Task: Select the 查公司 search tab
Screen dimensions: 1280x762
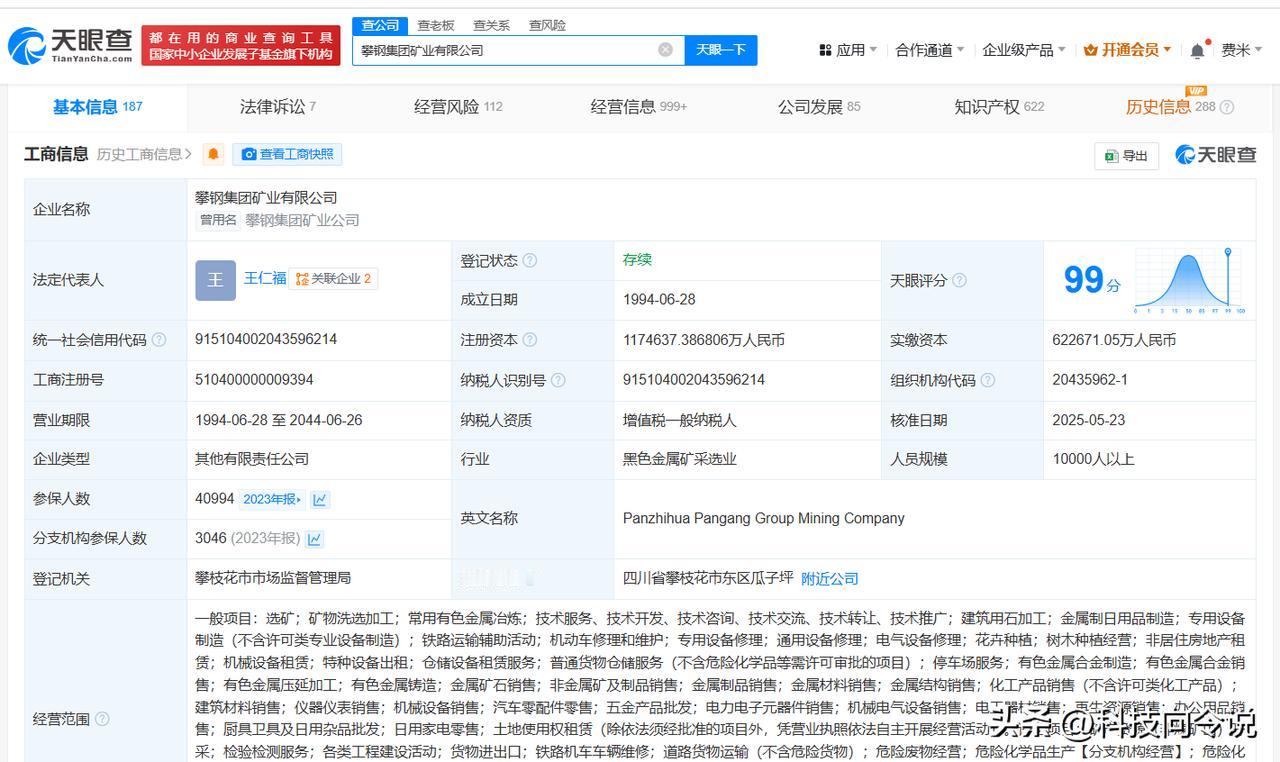Action: pos(380,25)
